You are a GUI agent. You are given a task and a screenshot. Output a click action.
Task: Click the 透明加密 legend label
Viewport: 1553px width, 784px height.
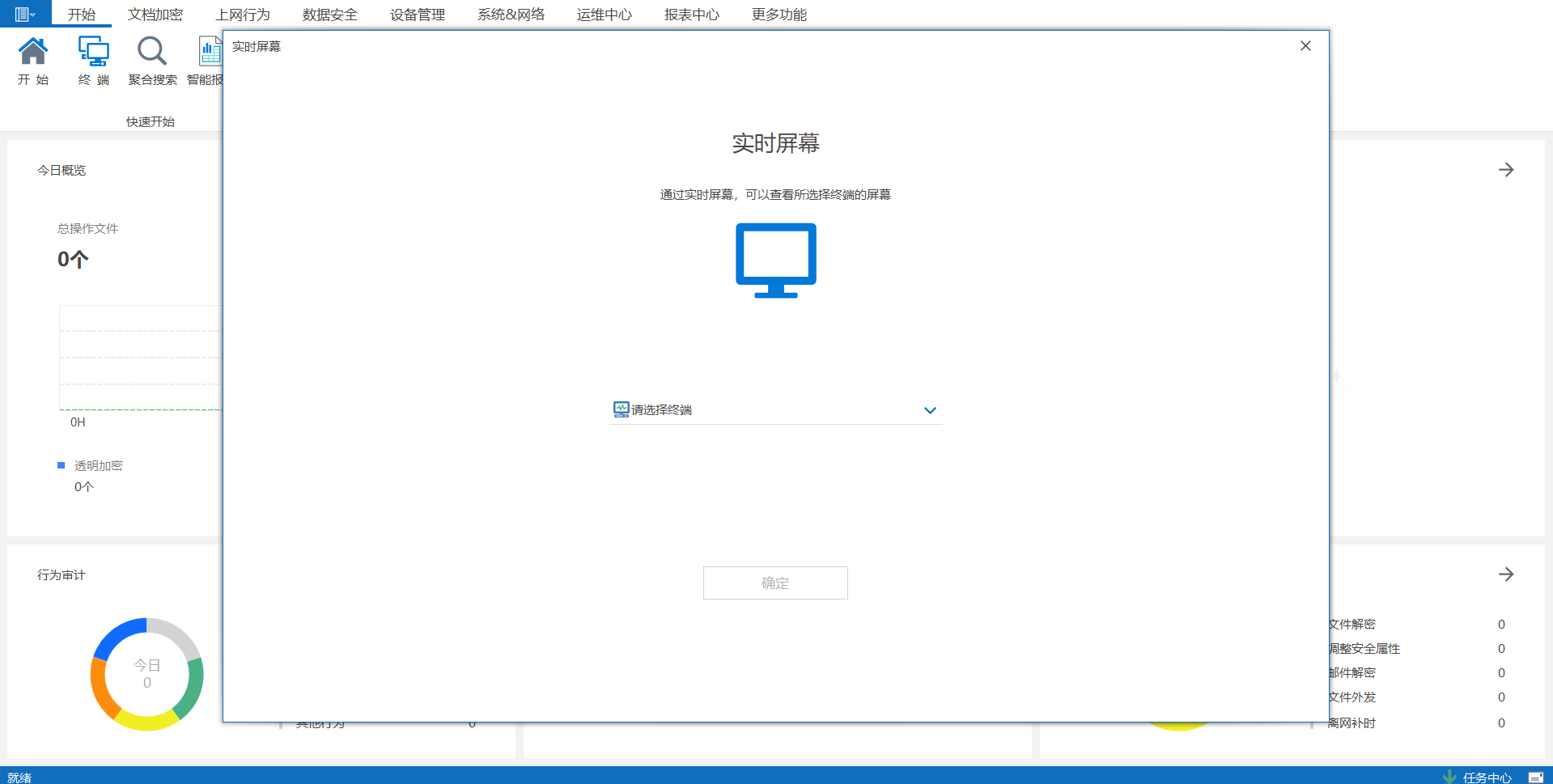(99, 466)
